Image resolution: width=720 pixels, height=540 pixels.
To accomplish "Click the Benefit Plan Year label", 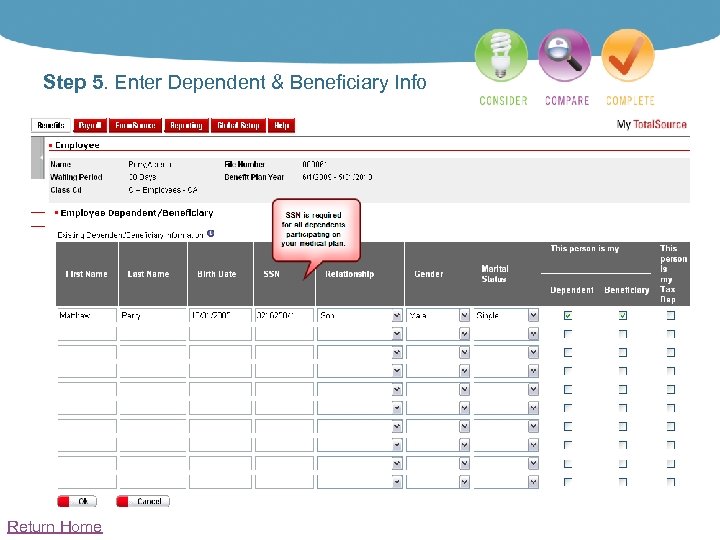I will click(x=254, y=177).
